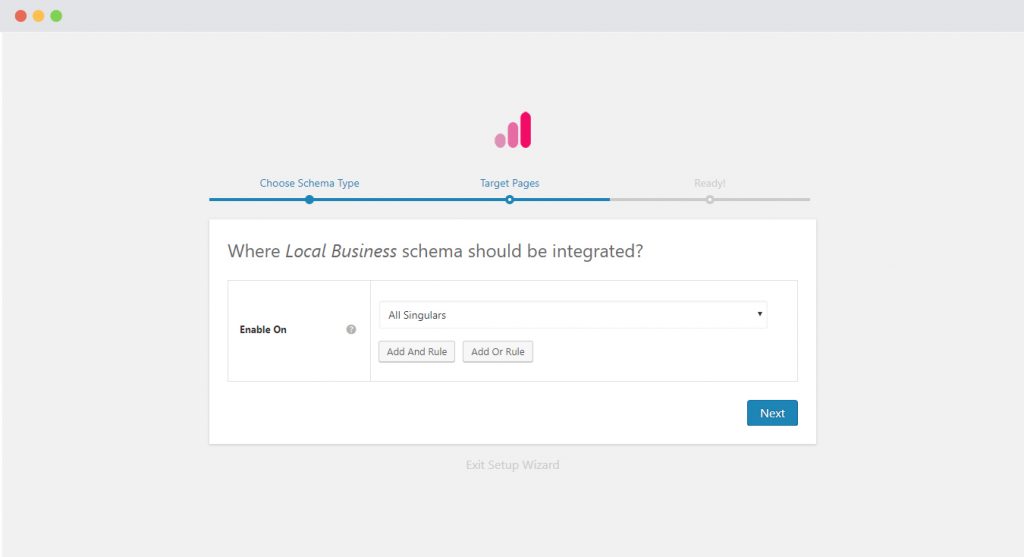
Task: Click the Exit Setup Wizard link
Action: tap(512, 465)
